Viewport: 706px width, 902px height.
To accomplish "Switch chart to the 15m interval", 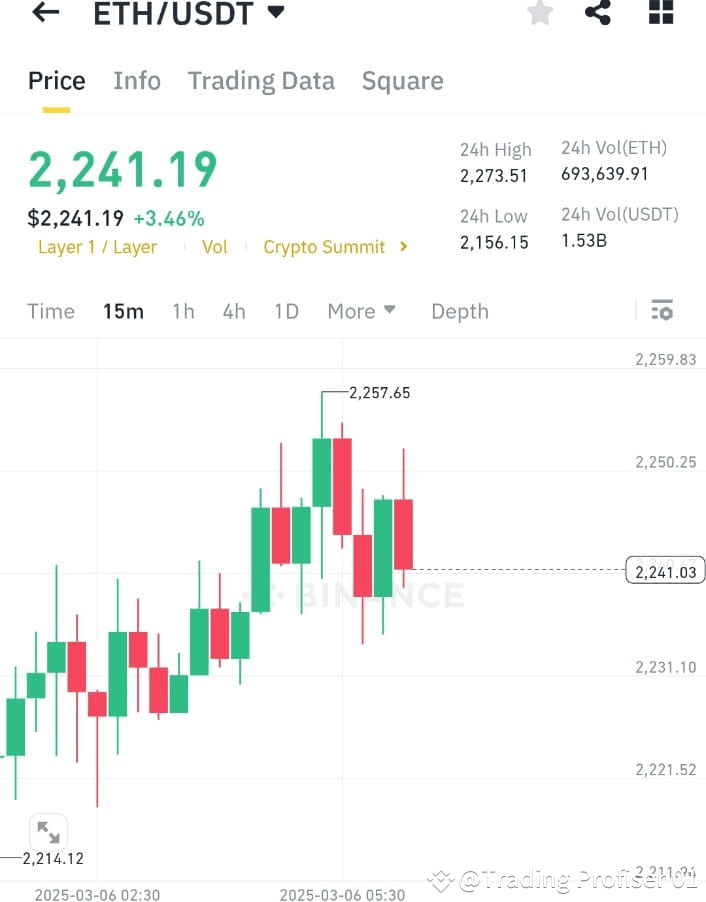I will pyautogui.click(x=123, y=311).
